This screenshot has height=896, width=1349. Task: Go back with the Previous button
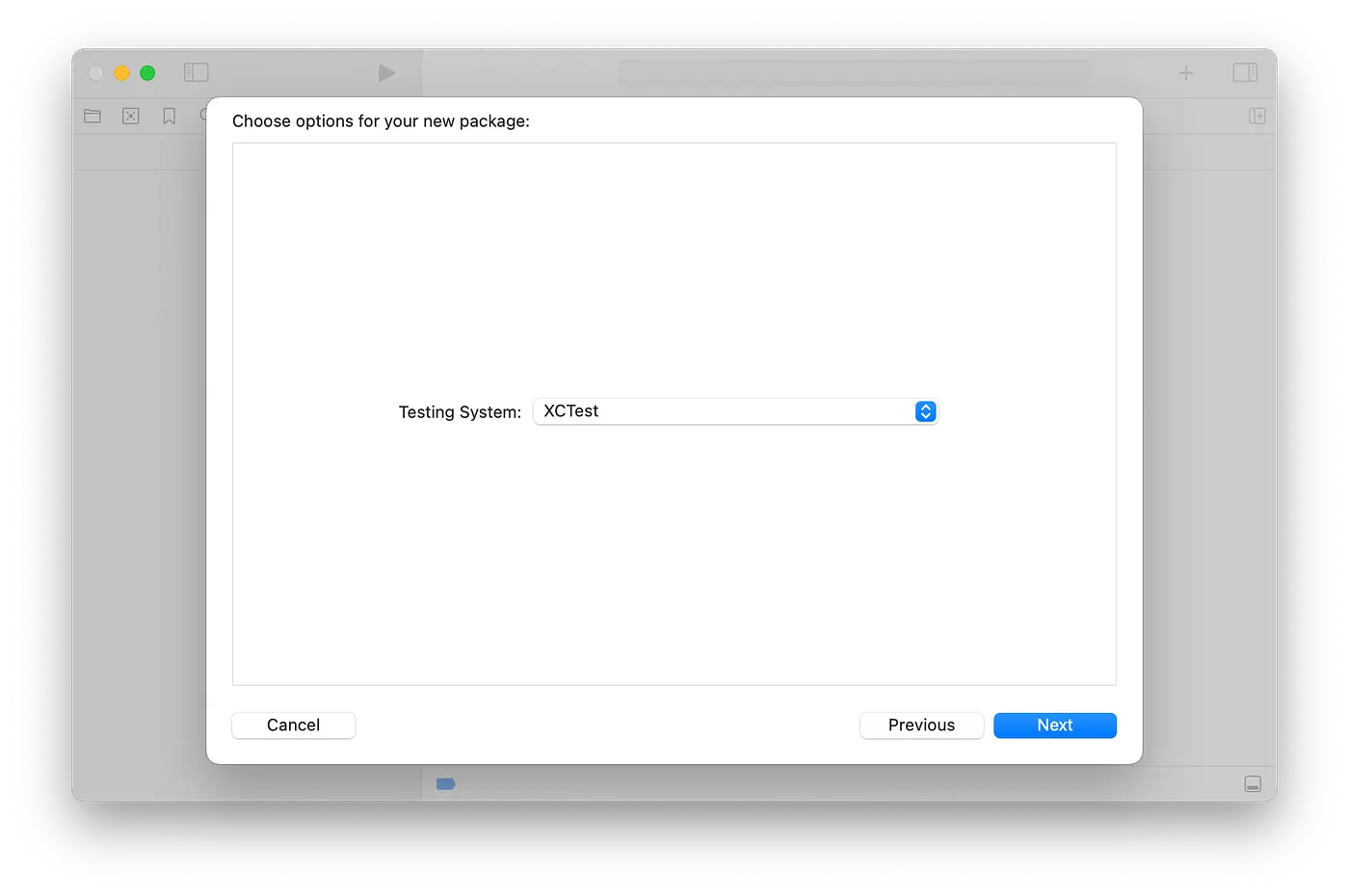click(921, 725)
